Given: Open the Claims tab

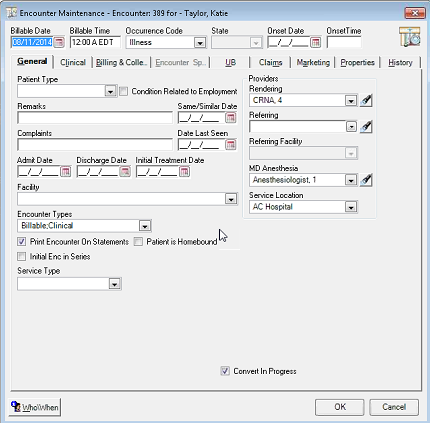Looking at the screenshot, I should click(270, 62).
